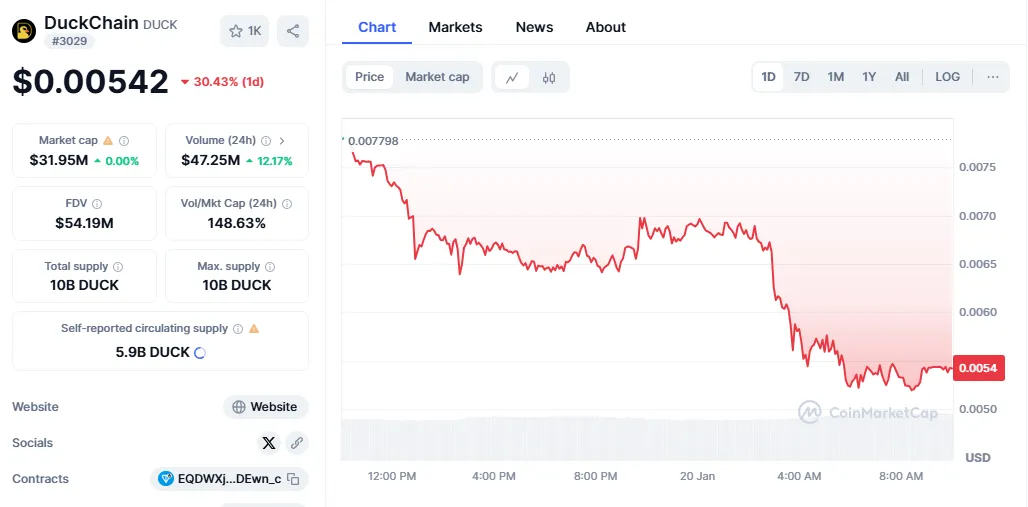1028x507 pixels.
Task: Click the chain link icon under Socials
Action: 296,443
